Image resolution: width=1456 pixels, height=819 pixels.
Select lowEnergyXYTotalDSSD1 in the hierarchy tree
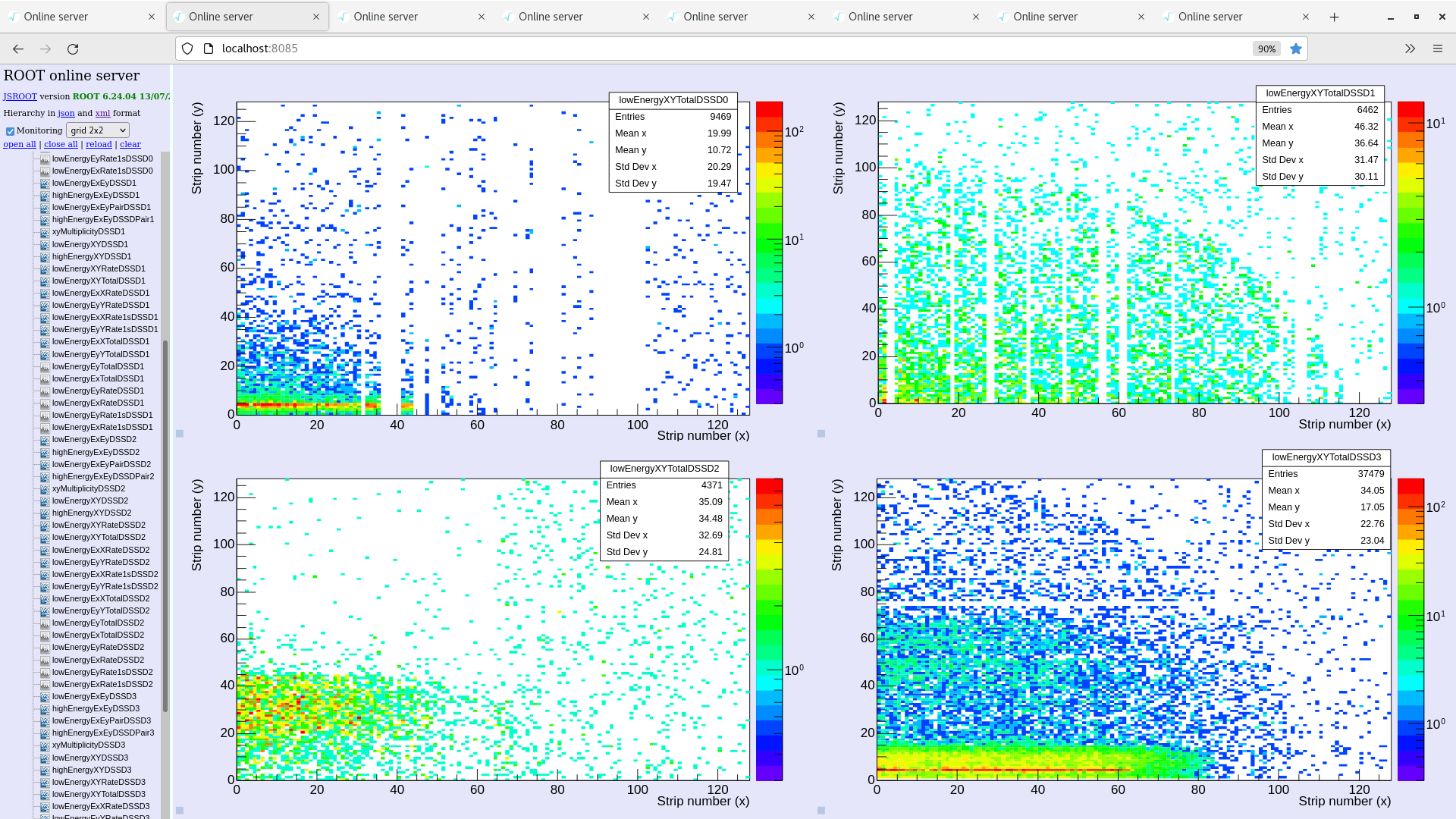tap(99, 281)
